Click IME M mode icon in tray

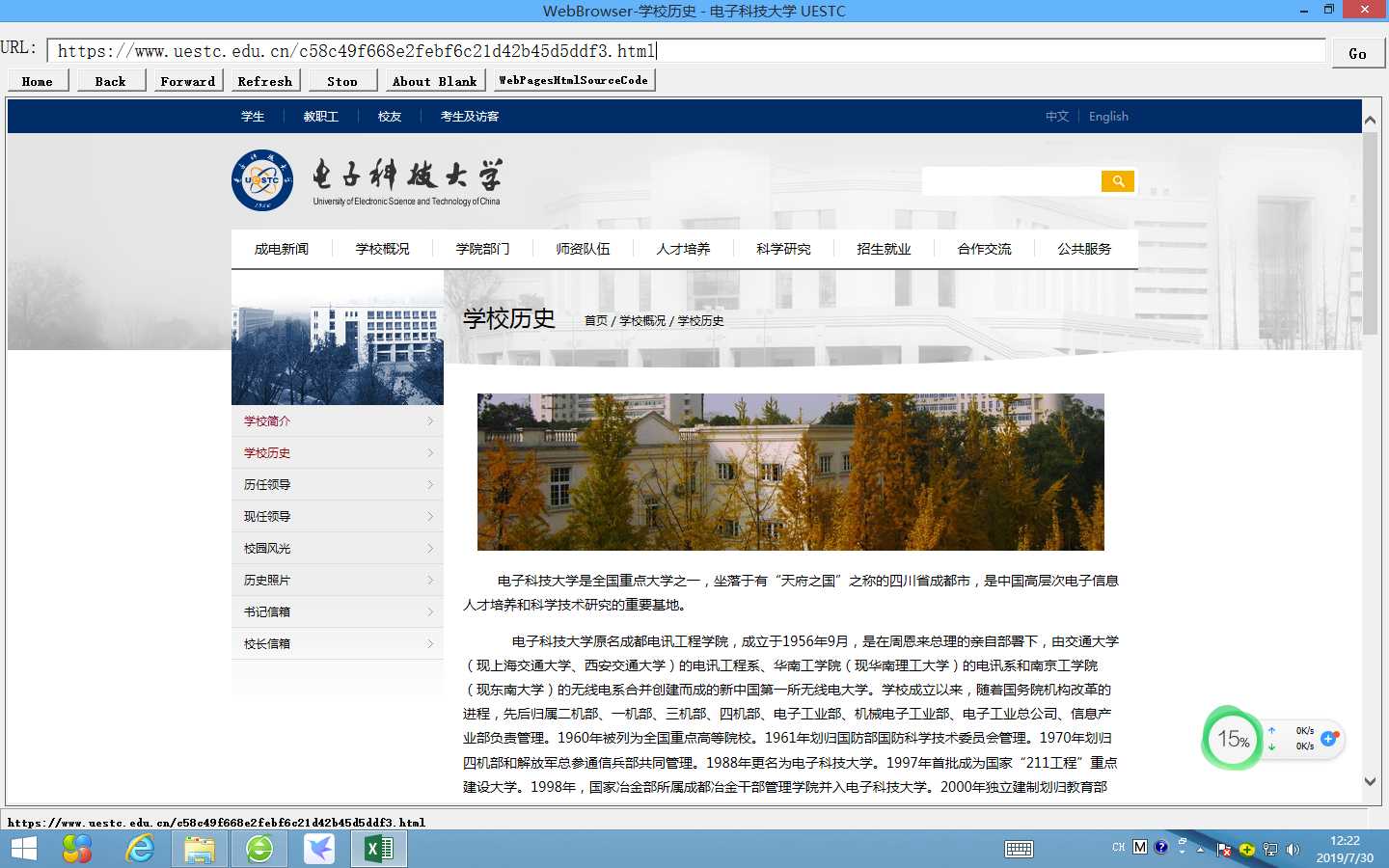(x=1140, y=847)
